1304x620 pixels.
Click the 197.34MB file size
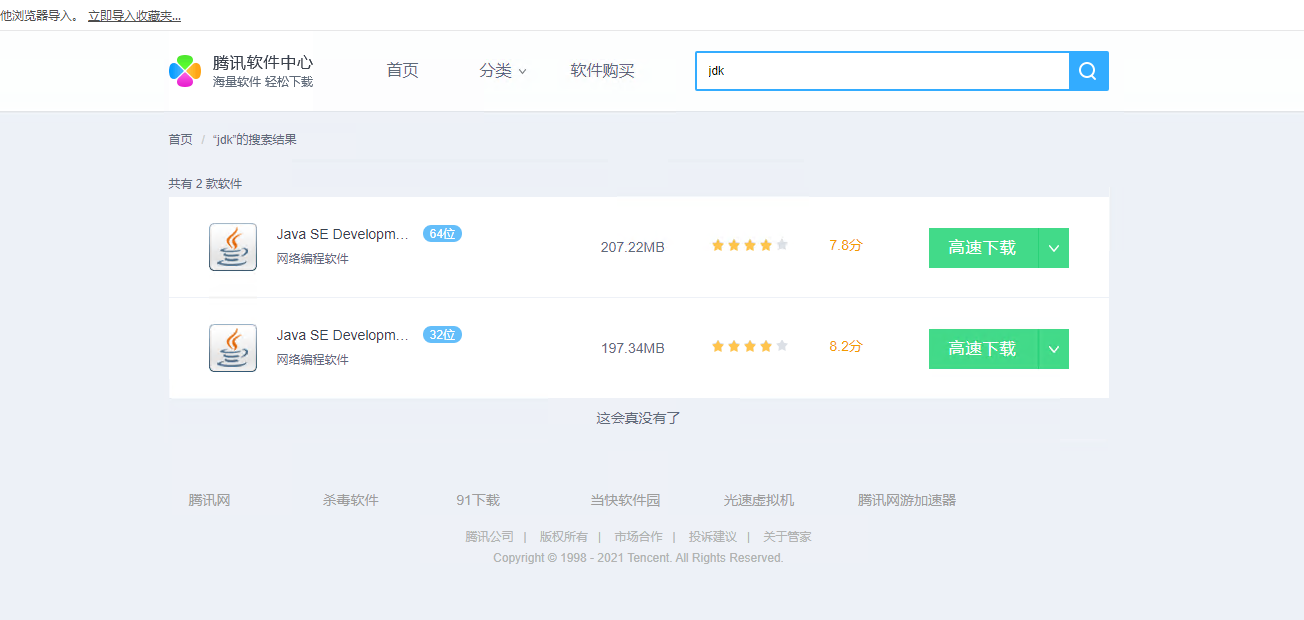tap(632, 348)
